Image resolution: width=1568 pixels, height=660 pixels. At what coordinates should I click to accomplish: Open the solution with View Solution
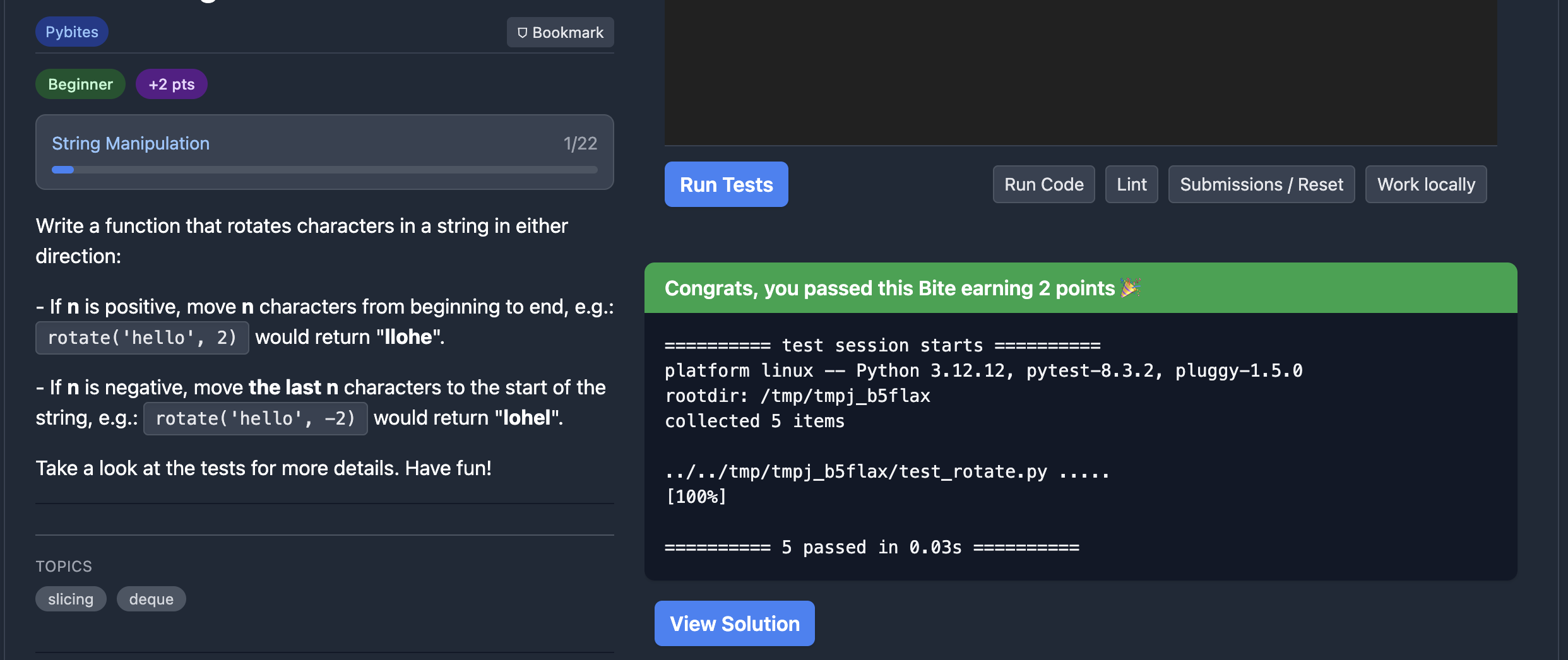coord(734,623)
